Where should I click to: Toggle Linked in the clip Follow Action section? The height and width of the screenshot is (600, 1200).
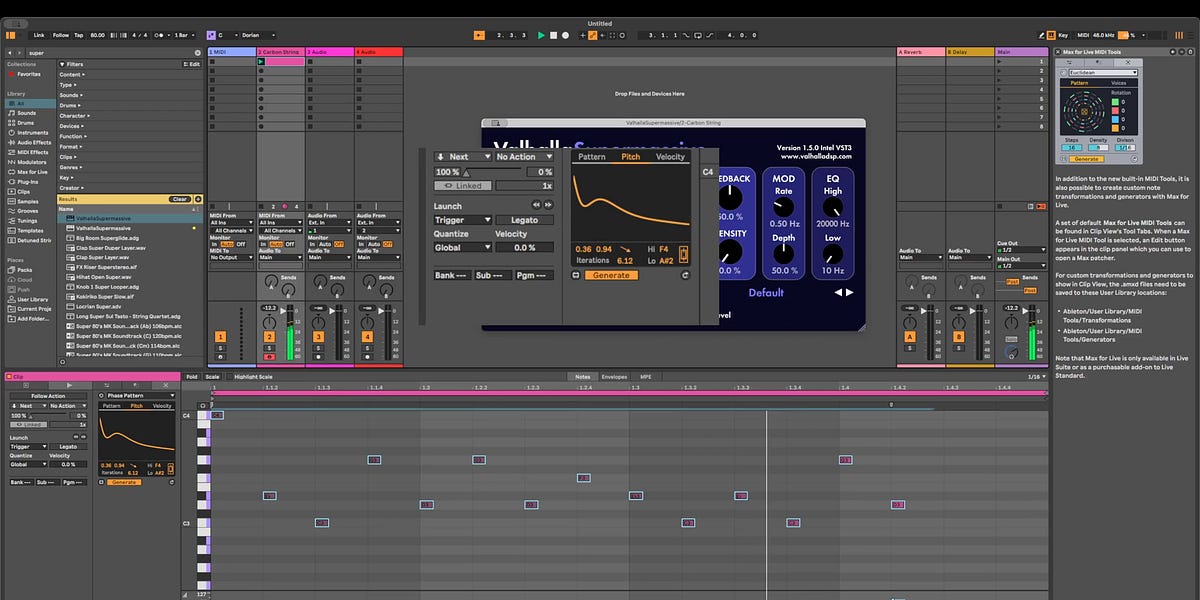pyautogui.click(x=27, y=424)
